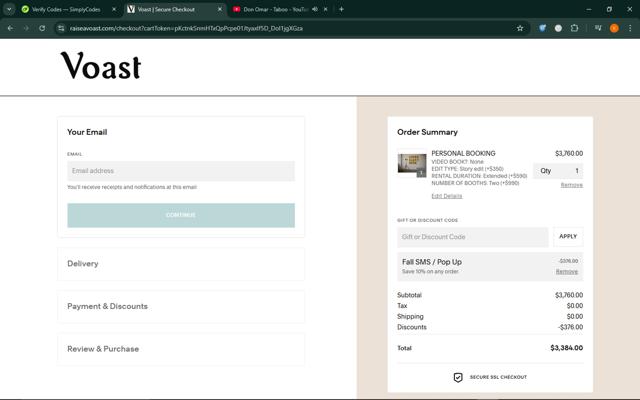Click the Voast logo
Screen dimensions: 640x400
click(x=101, y=66)
